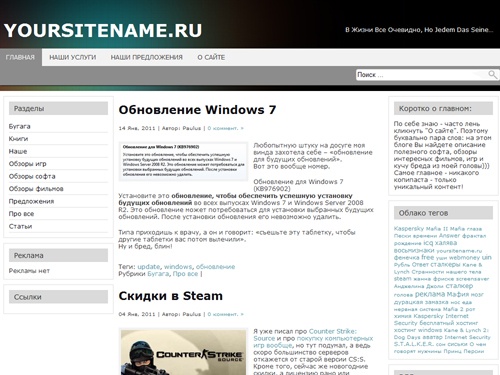Click the обновление tag link

(x=215, y=267)
